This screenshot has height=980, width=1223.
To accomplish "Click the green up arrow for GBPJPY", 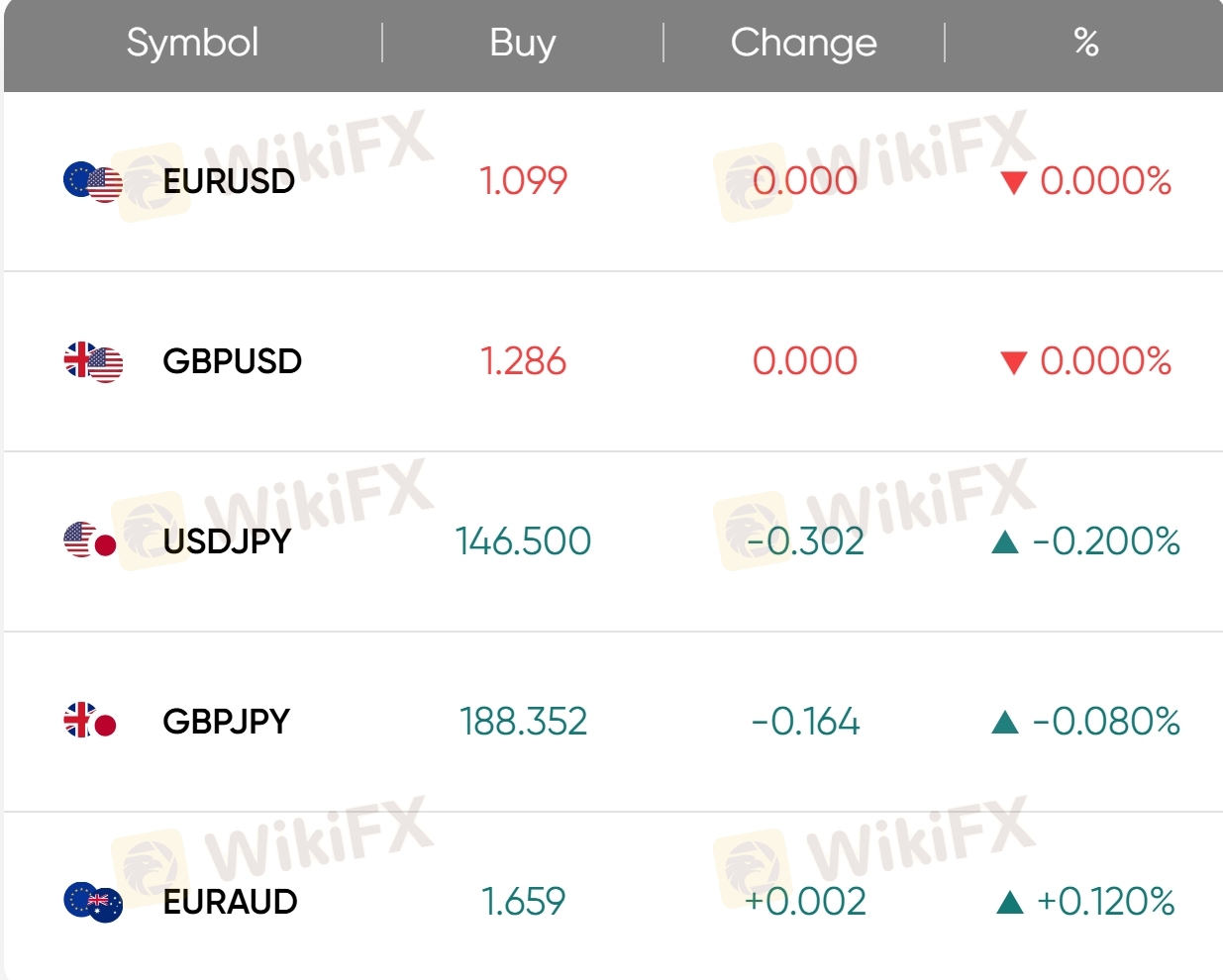I will 1005,722.
